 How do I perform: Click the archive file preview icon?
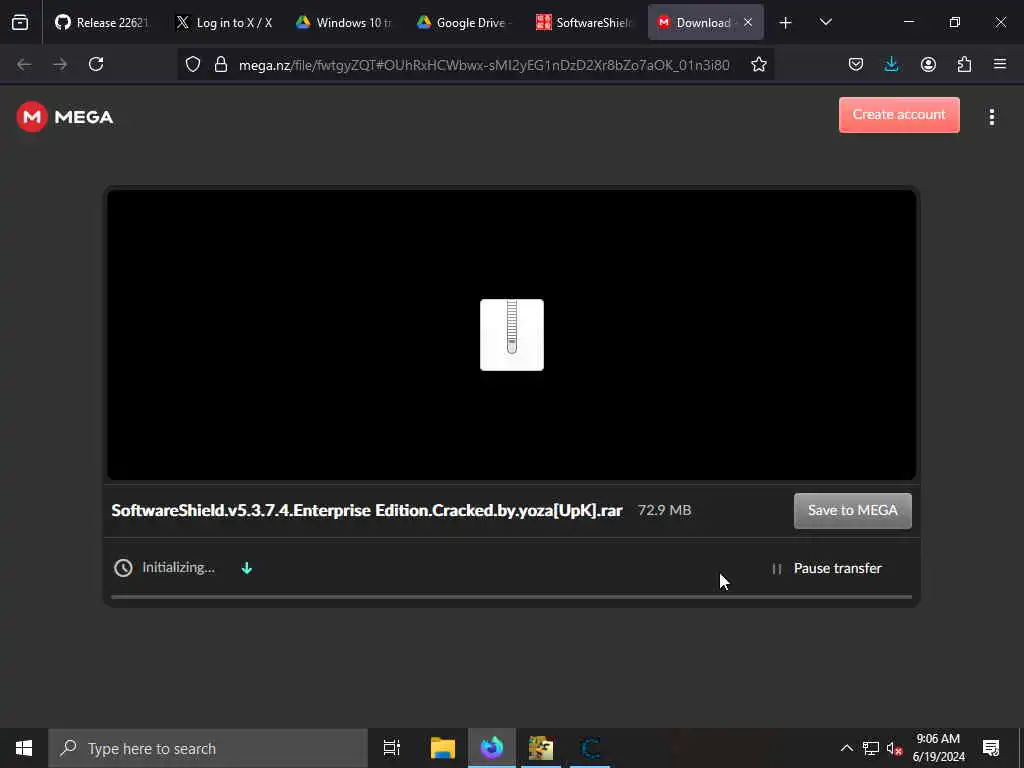512,335
